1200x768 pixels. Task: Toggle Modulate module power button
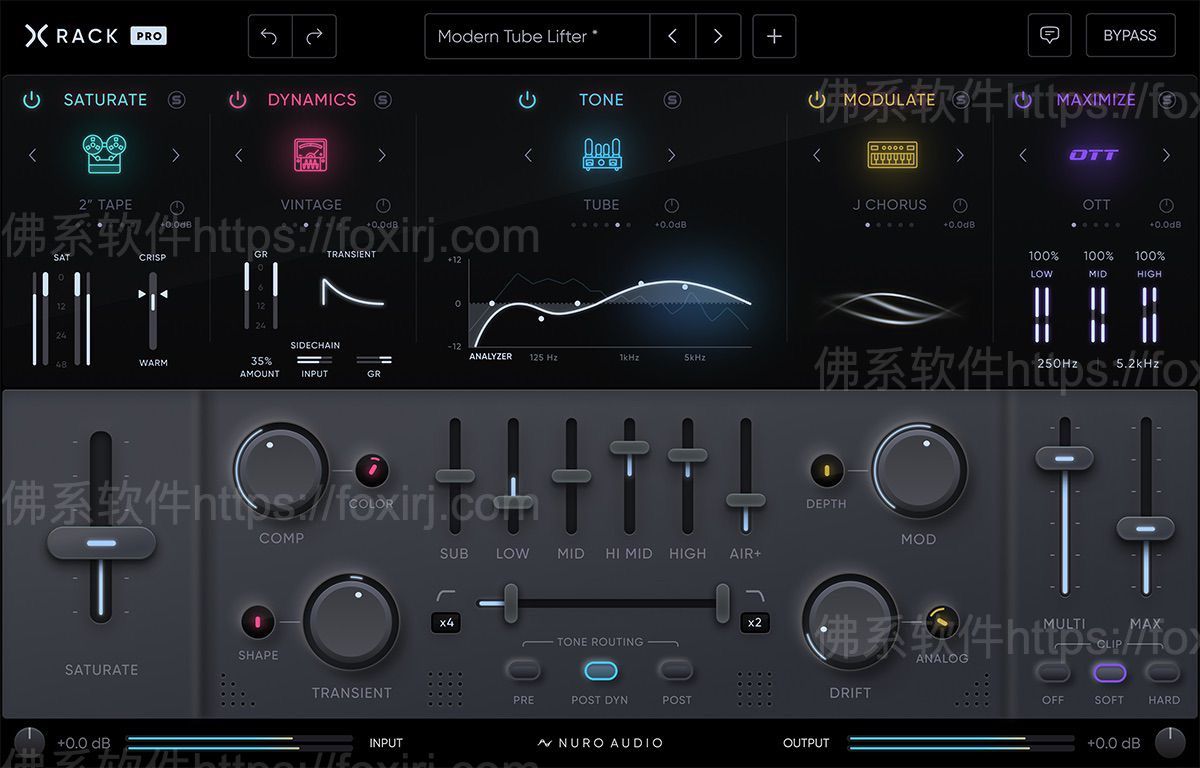(817, 99)
